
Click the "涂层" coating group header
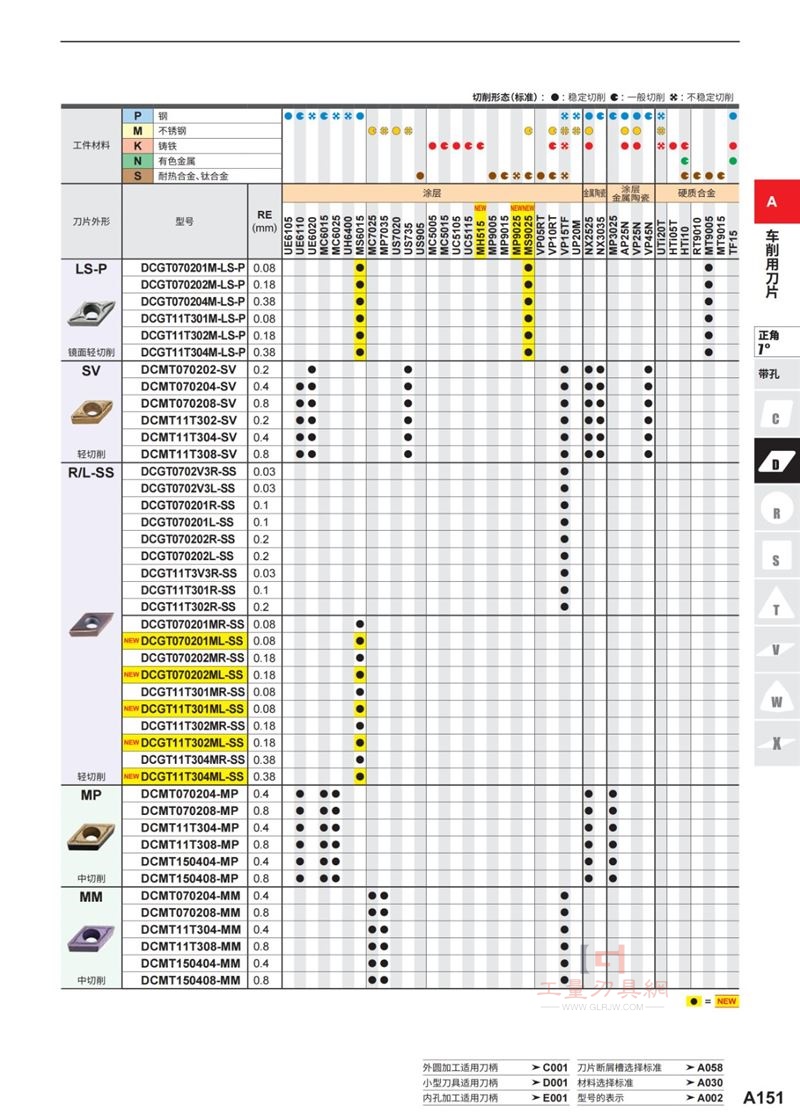[x=432, y=193]
